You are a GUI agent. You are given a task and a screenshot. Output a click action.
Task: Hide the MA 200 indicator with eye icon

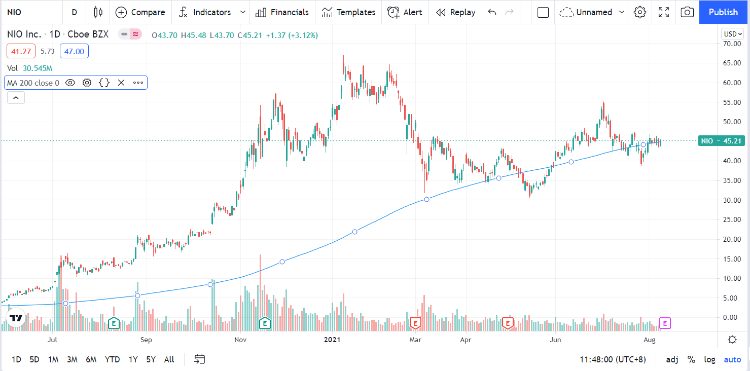pos(70,83)
